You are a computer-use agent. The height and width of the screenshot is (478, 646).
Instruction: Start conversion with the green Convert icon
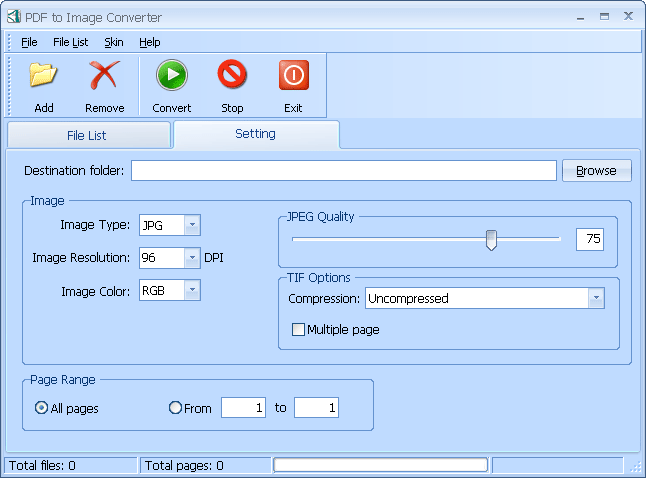pos(172,75)
